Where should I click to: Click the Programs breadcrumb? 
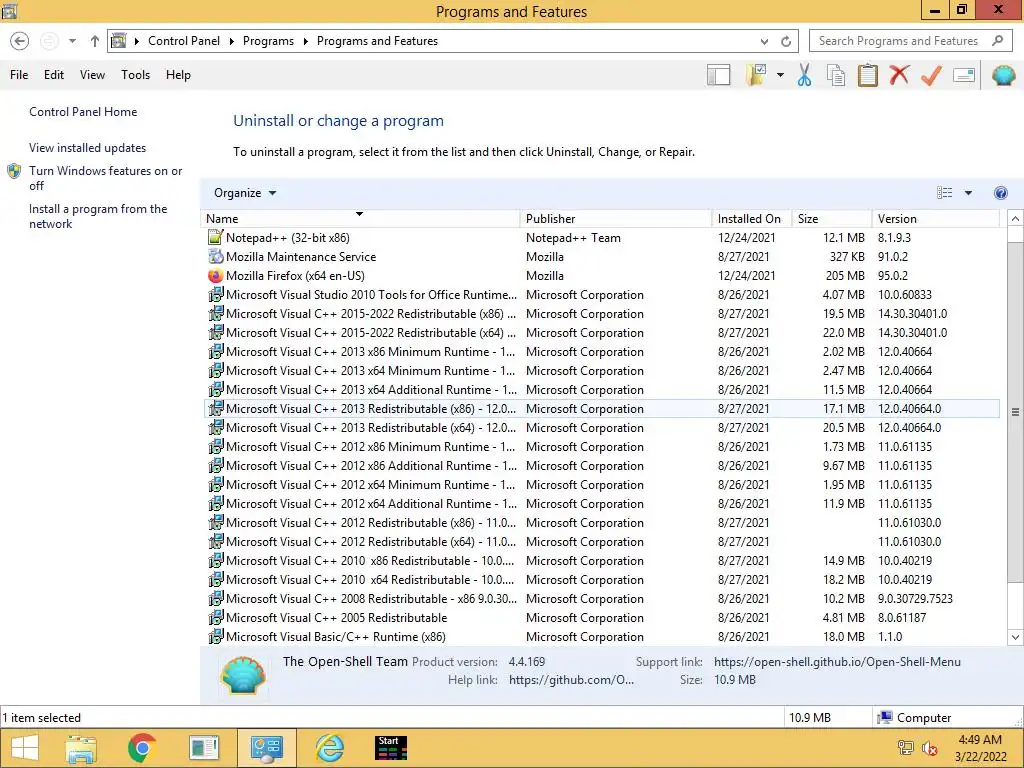pyautogui.click(x=268, y=40)
